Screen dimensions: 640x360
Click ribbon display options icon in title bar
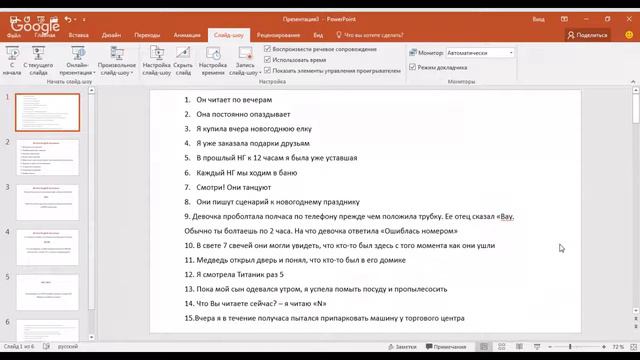[x=564, y=19]
